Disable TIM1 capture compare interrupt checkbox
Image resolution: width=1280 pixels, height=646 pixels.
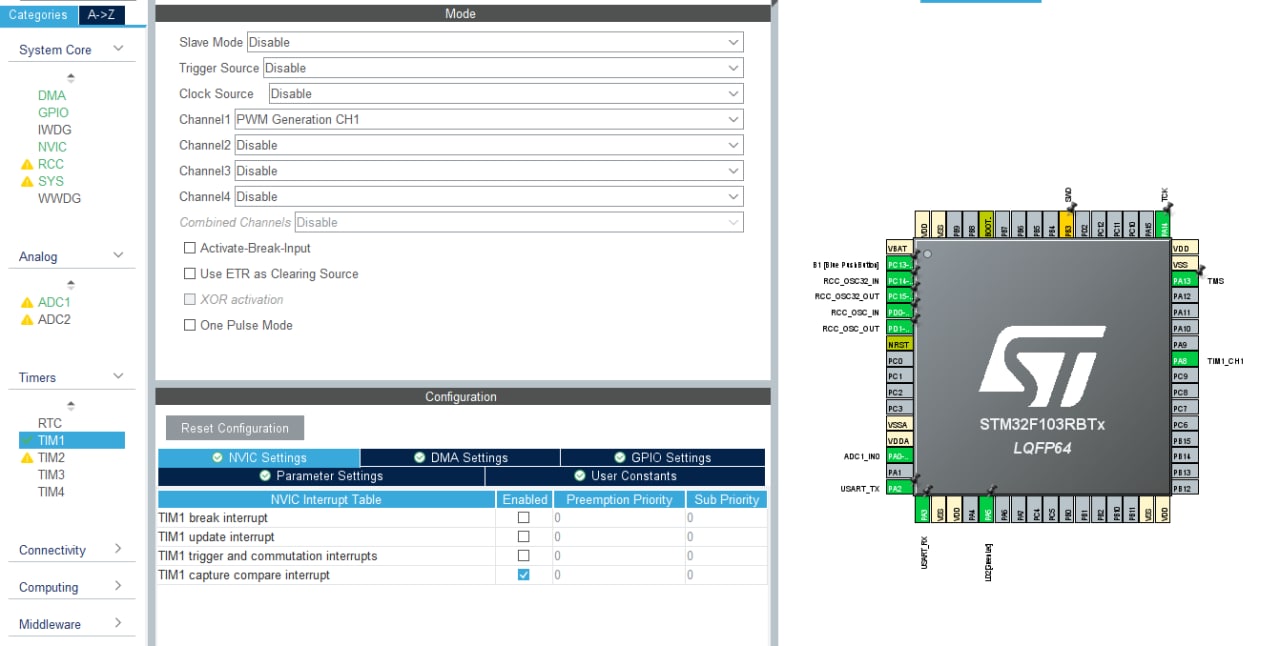click(x=523, y=575)
